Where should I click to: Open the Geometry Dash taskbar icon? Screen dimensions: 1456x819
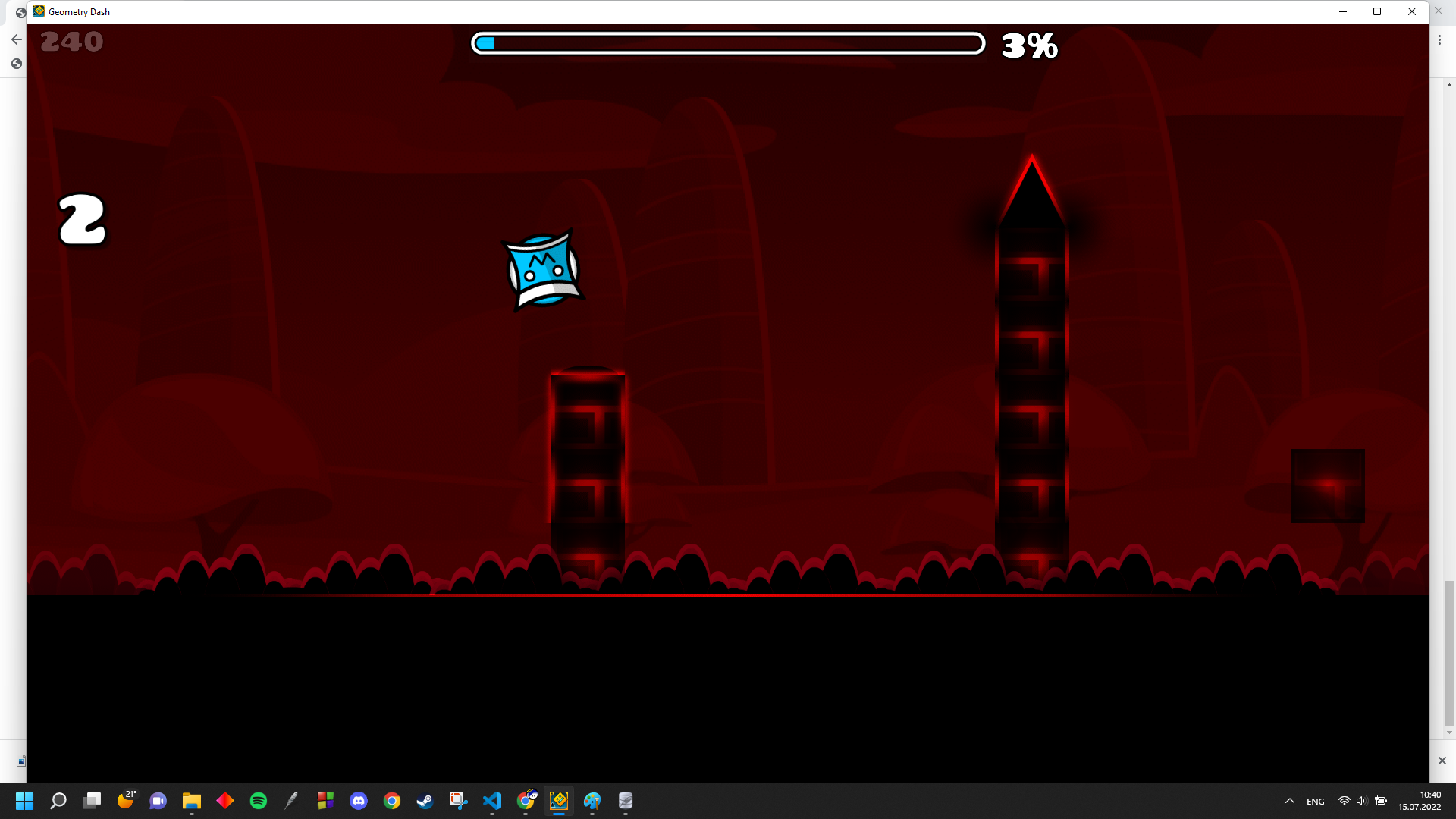[x=559, y=801]
